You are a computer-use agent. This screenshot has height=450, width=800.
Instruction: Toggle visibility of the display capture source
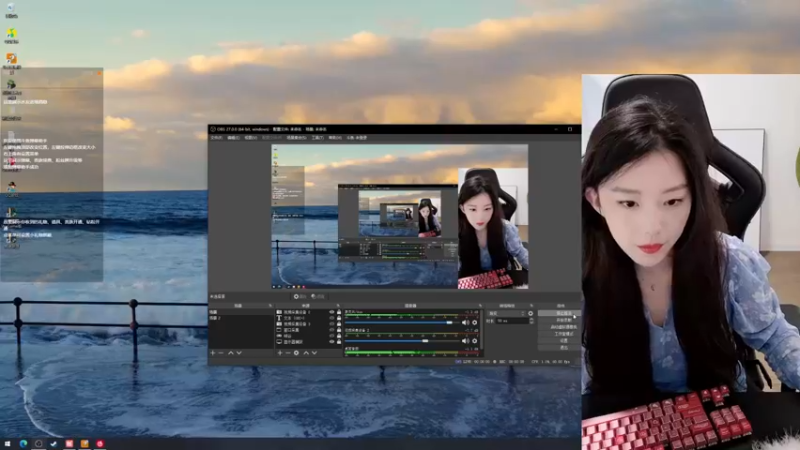point(332,341)
